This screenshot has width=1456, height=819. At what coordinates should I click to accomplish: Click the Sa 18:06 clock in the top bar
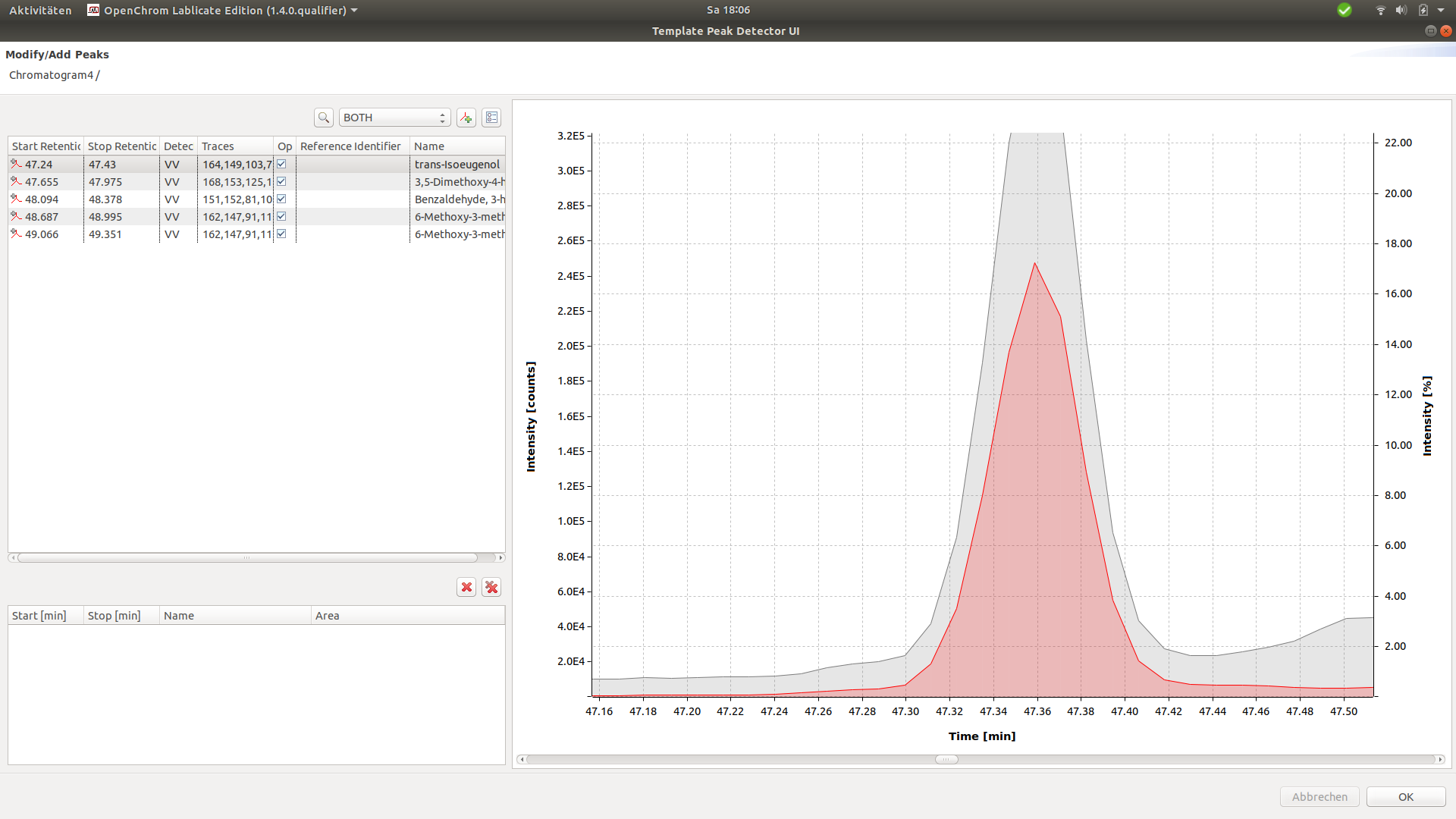point(726,10)
